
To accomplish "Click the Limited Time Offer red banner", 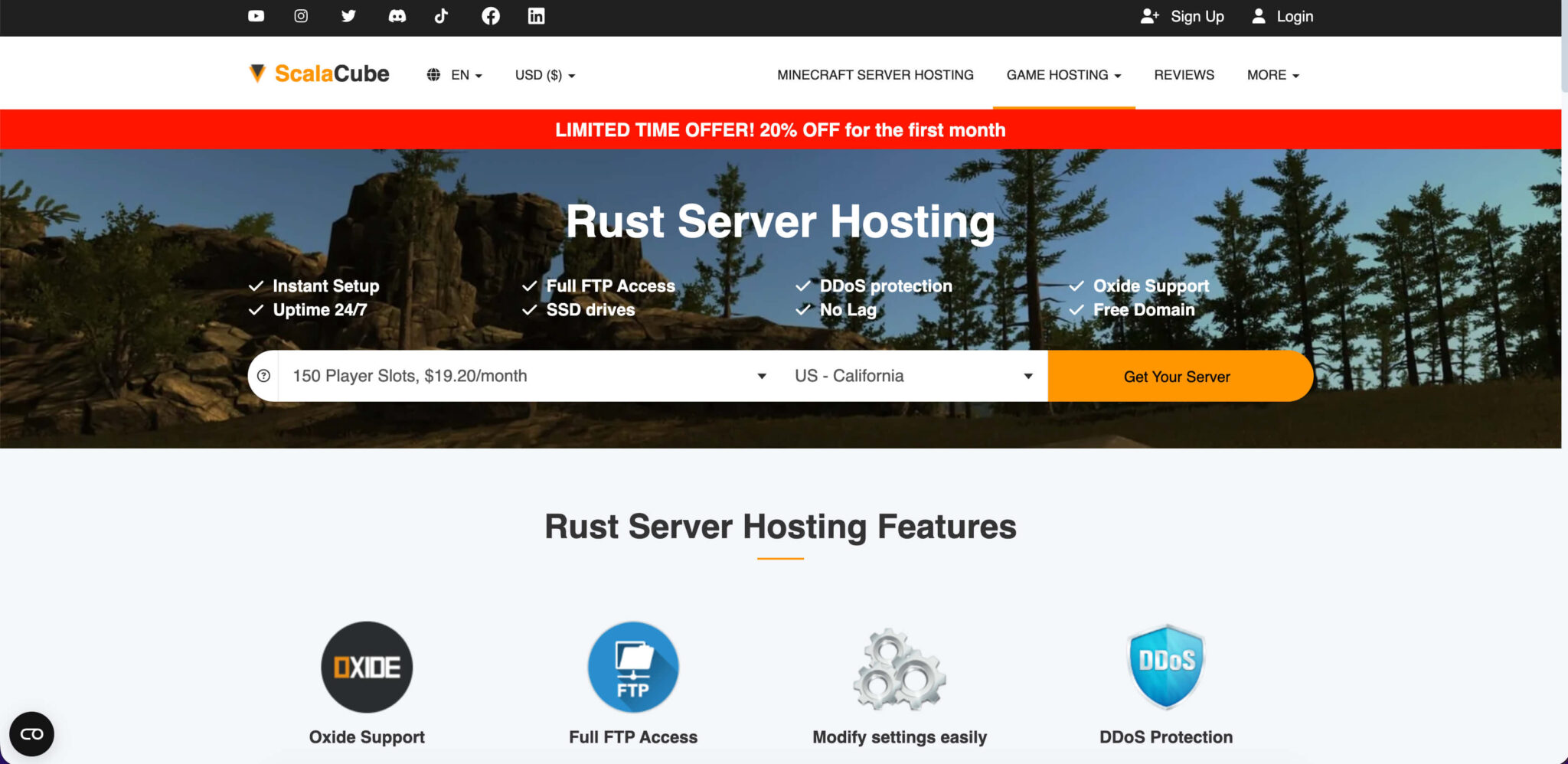I will 780,129.
